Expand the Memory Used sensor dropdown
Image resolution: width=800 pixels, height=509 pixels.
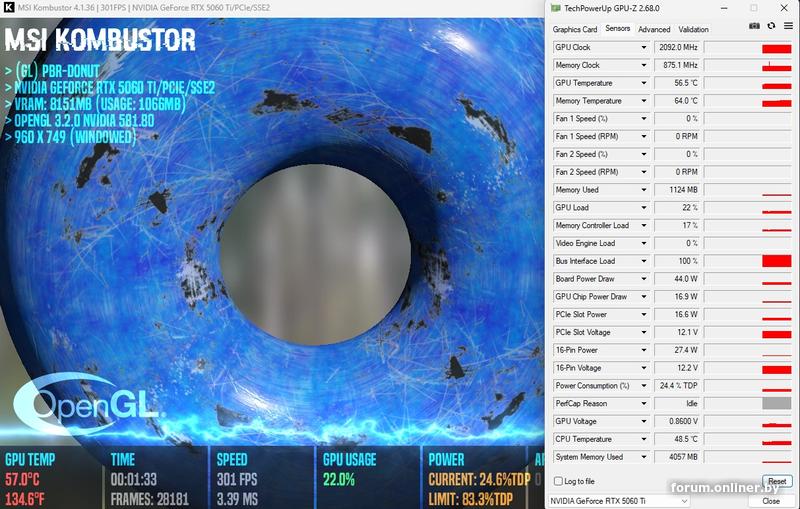[x=643, y=190]
